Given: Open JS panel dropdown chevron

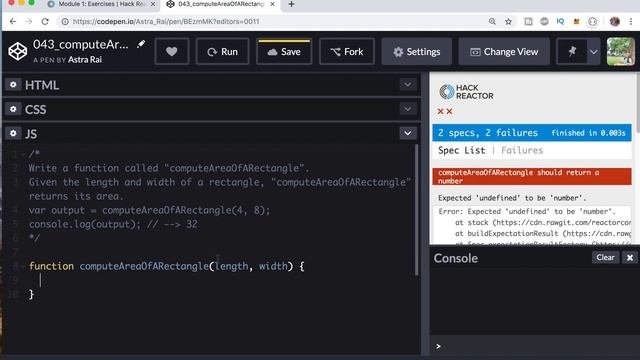Looking at the screenshot, I should 407,133.
